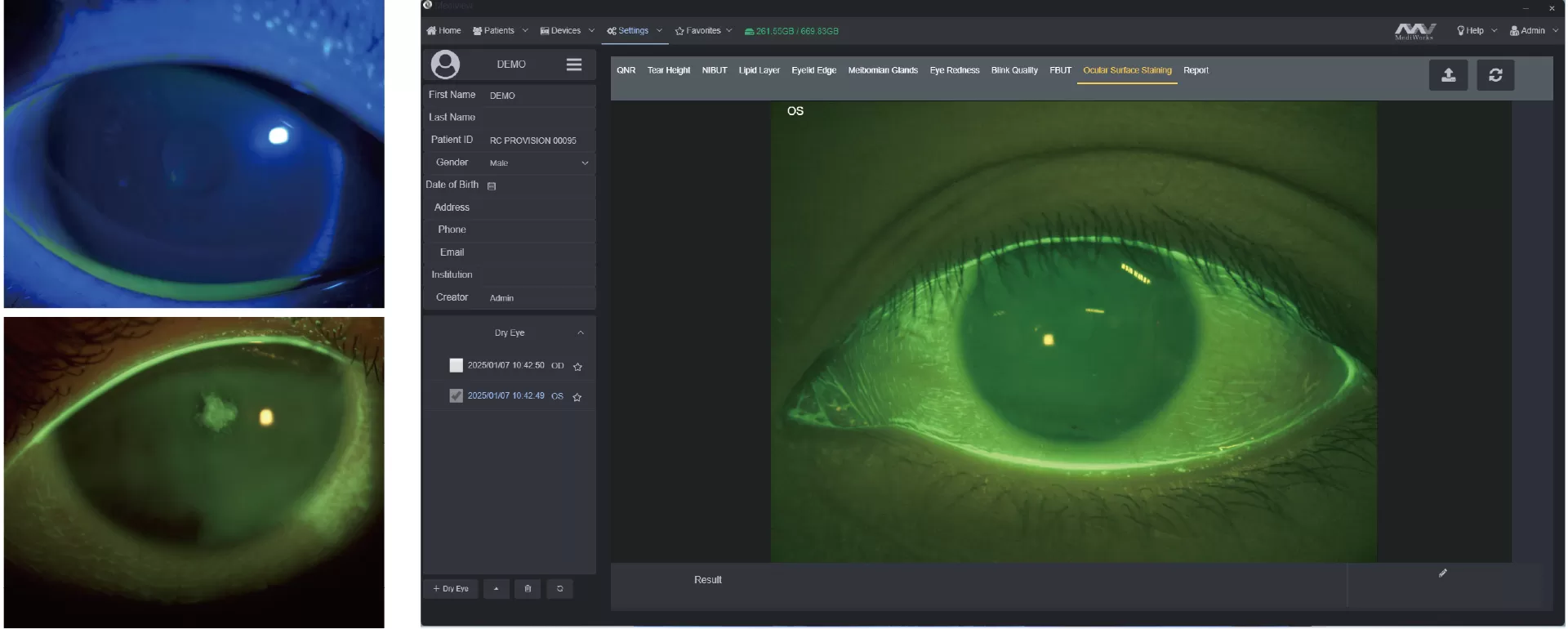Open the Report tab
The height and width of the screenshot is (629, 1568).
1196,70
